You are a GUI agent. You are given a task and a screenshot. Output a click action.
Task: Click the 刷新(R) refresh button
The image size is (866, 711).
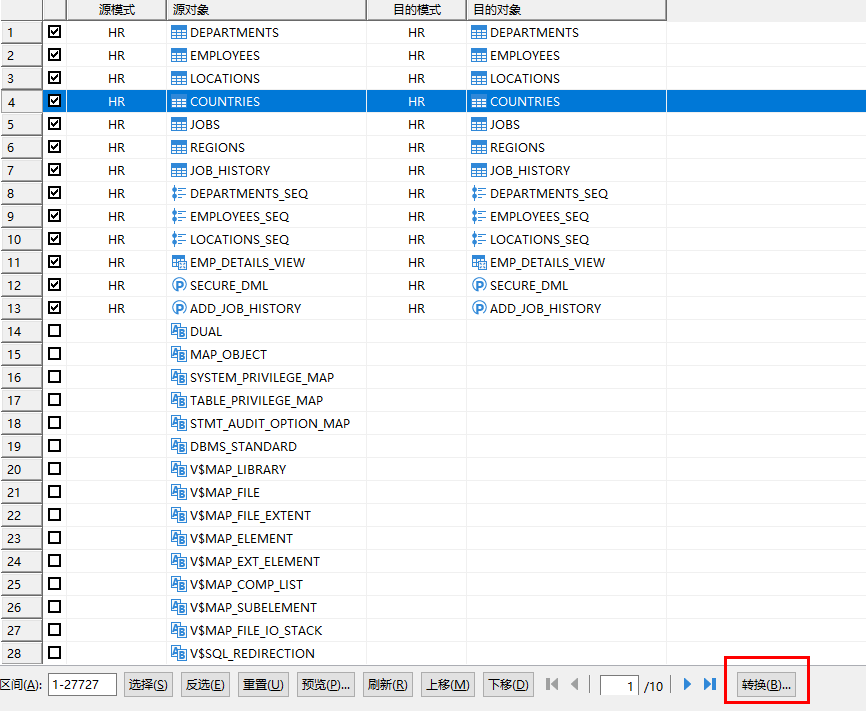pyautogui.click(x=388, y=684)
